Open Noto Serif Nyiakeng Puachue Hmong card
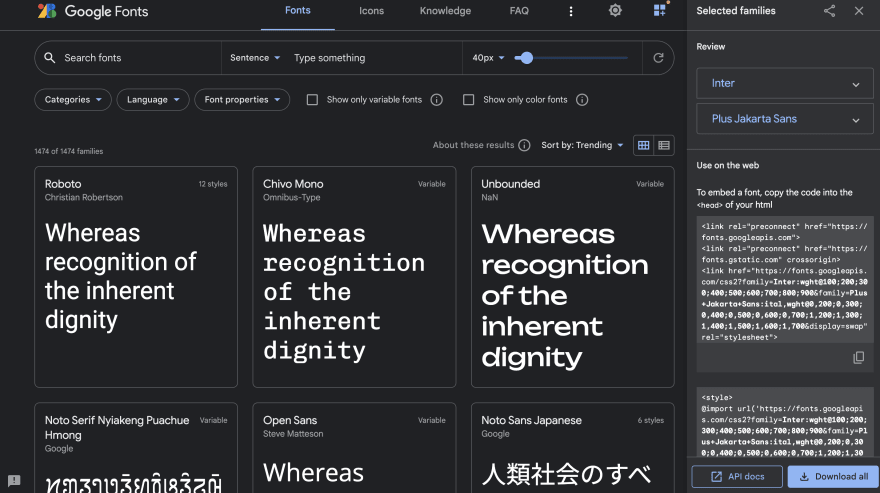 (136, 448)
